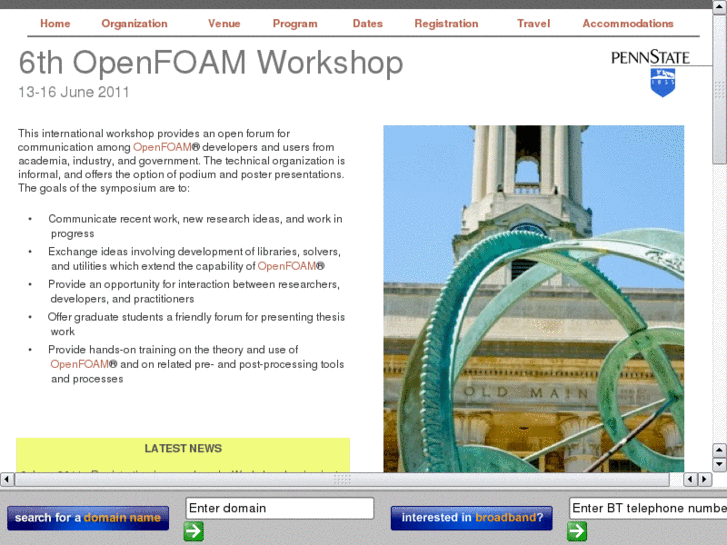Click the 'Offer graduate students' bullet text

click(196, 324)
